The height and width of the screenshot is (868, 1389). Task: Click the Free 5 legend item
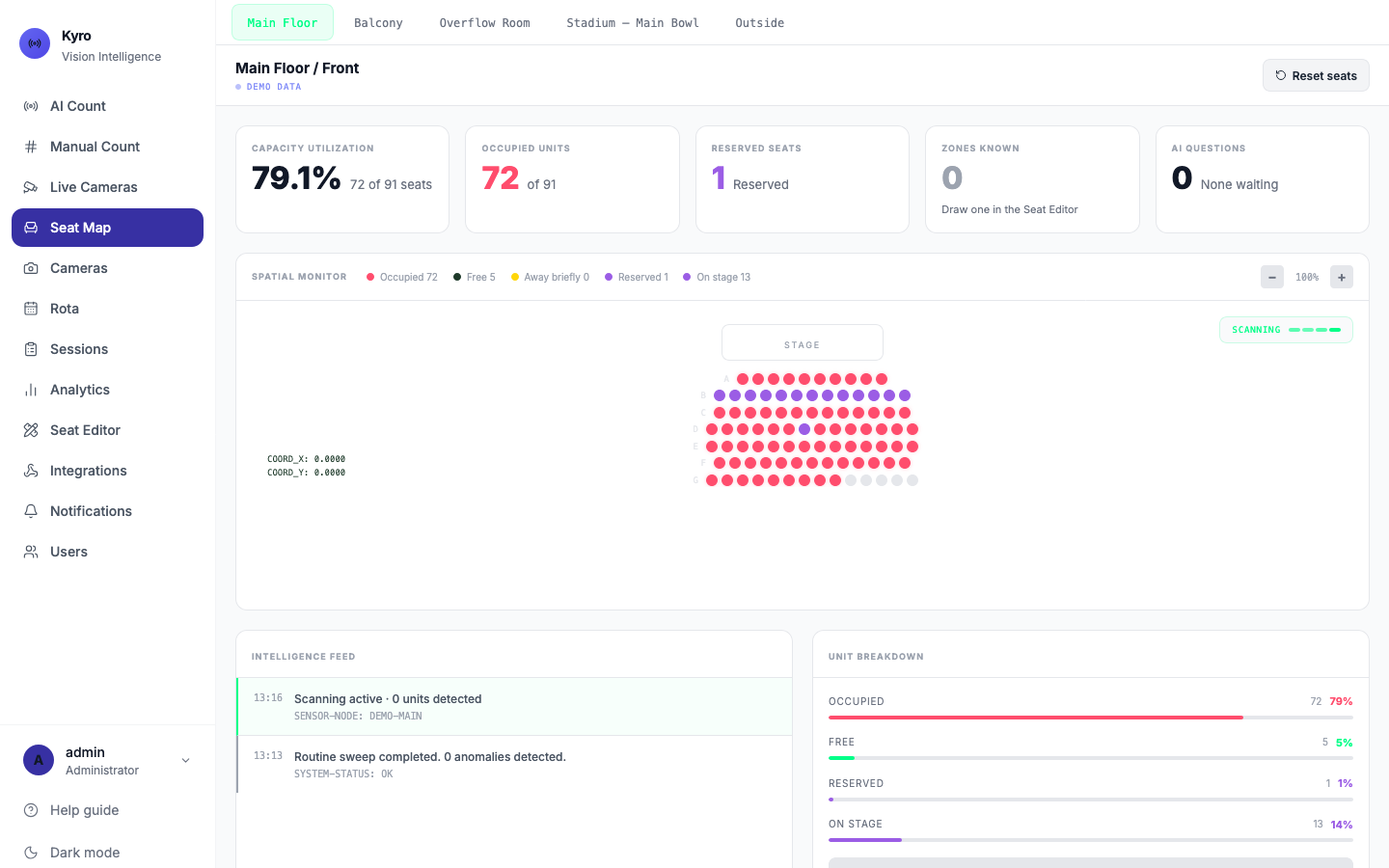[475, 277]
